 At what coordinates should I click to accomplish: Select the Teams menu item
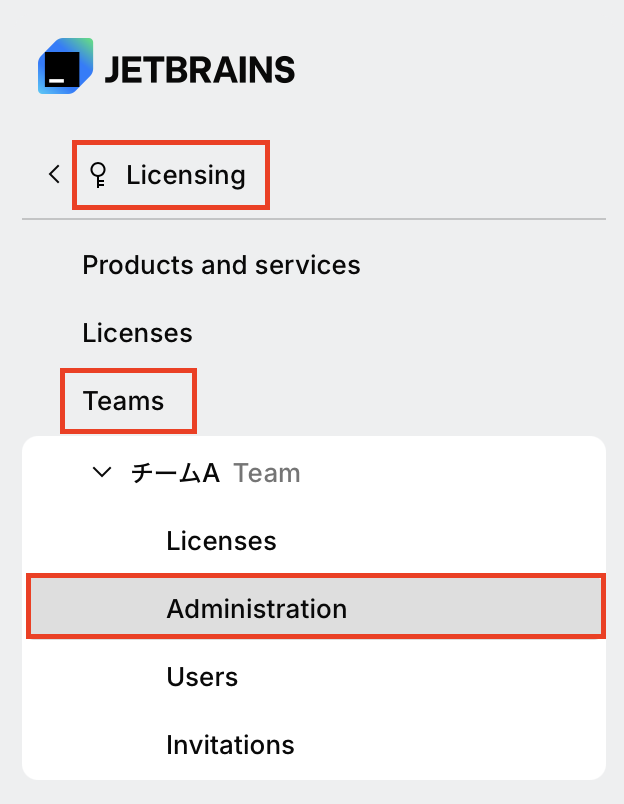point(123,400)
